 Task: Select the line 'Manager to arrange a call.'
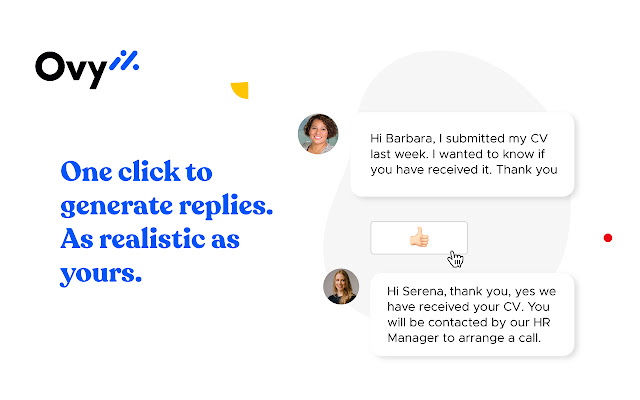pos(464,338)
